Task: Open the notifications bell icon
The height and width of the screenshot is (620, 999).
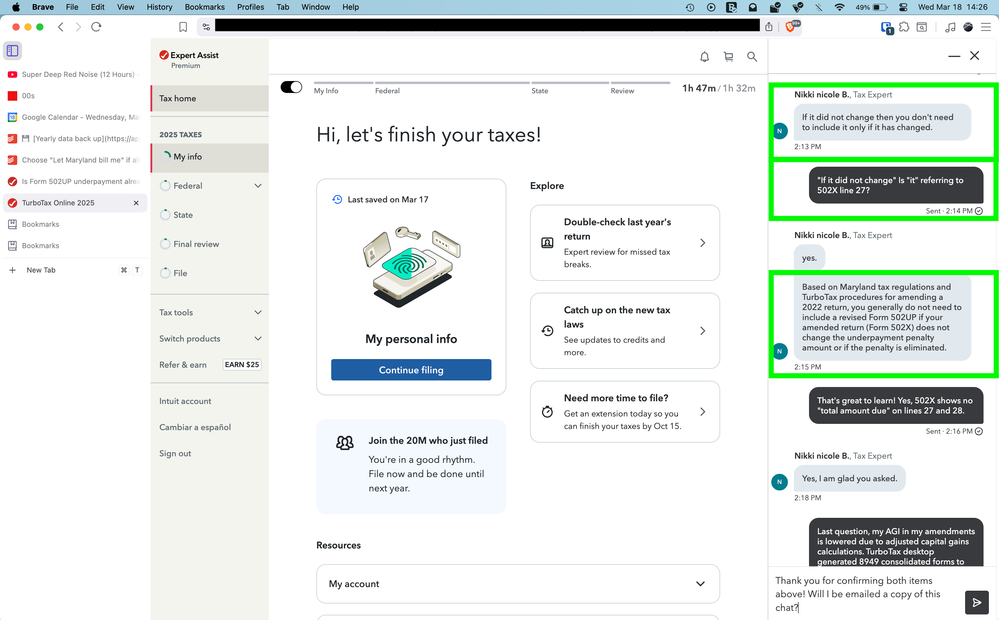Action: point(704,57)
